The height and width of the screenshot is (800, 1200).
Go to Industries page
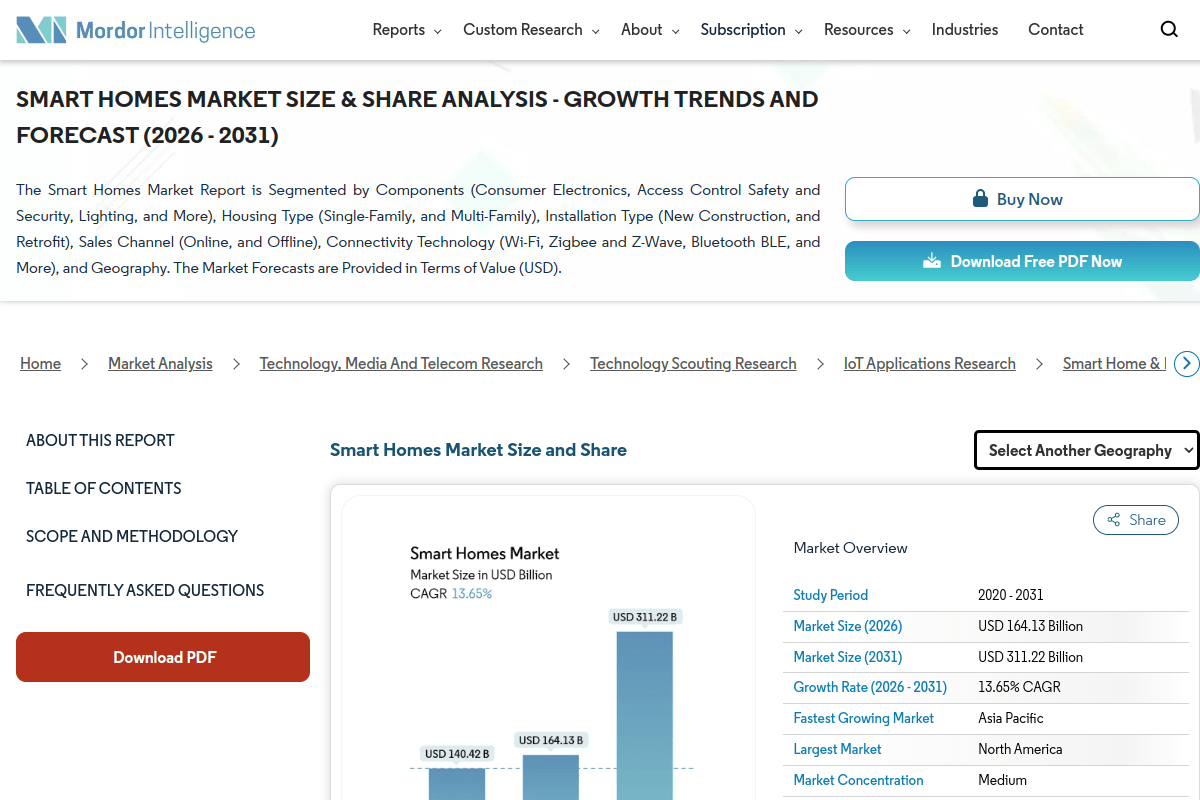pyautogui.click(x=965, y=30)
